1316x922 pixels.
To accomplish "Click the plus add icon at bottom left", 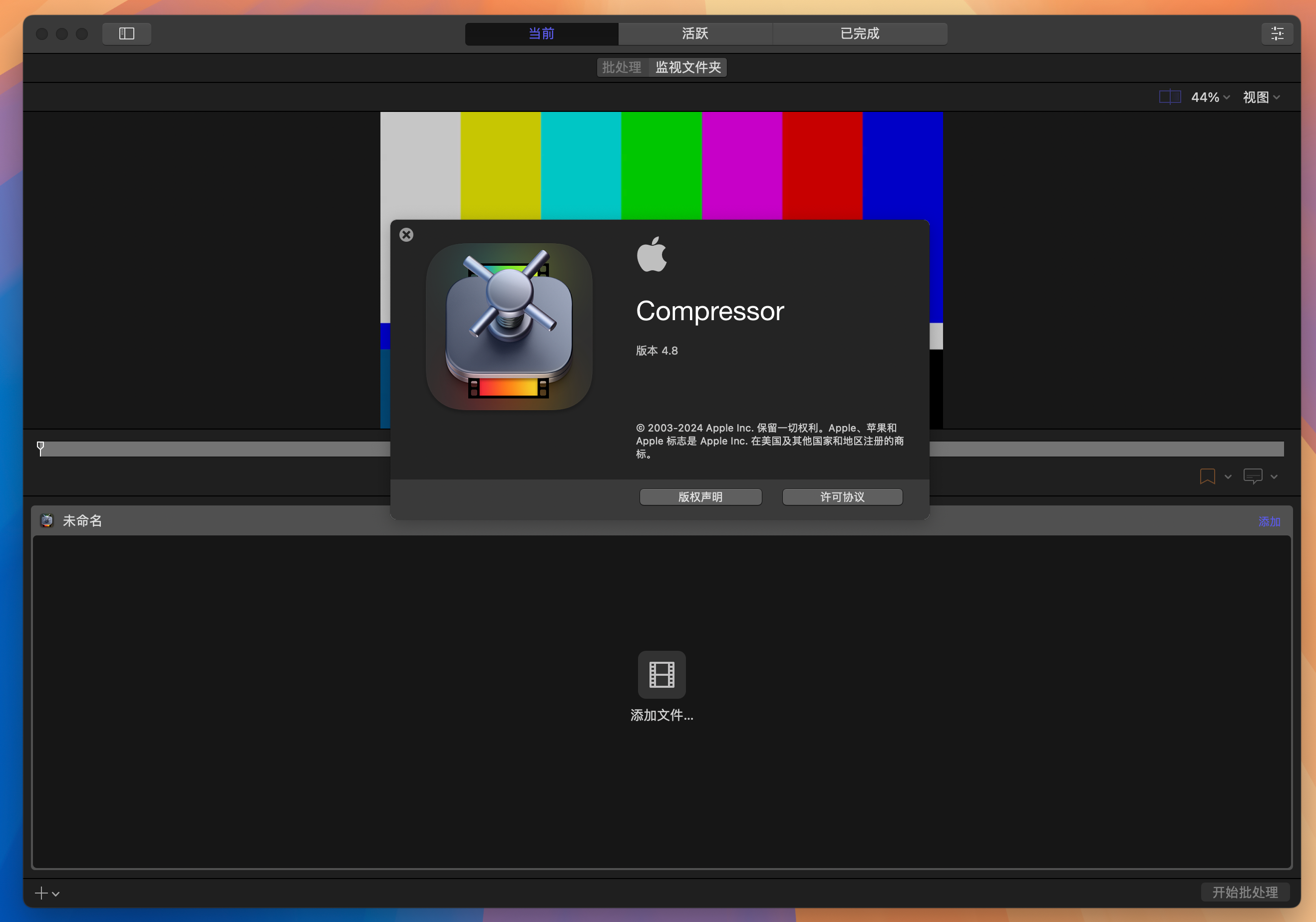I will pyautogui.click(x=41, y=893).
